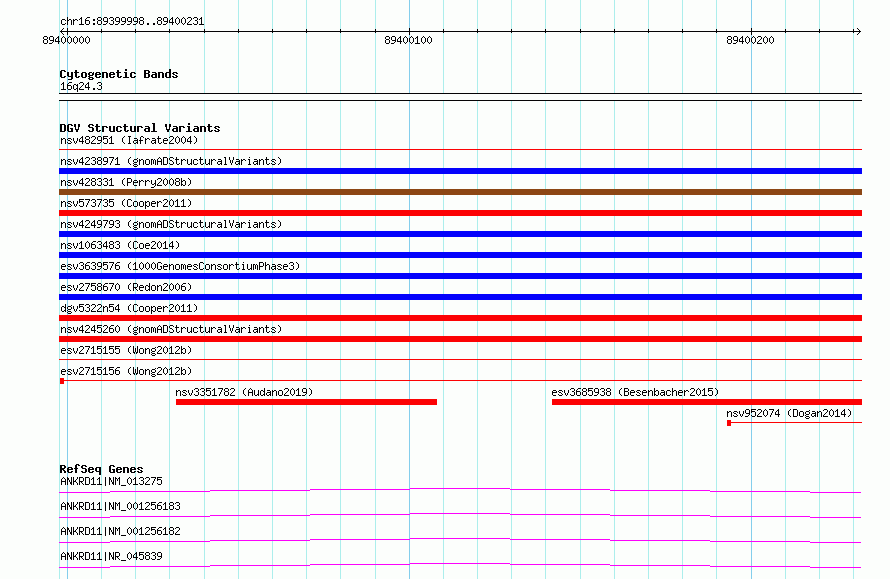Viewport: 890px width, 579px height.
Task: Click the dgv5322n54 (Cooper2011) label
Action: (x=129, y=308)
